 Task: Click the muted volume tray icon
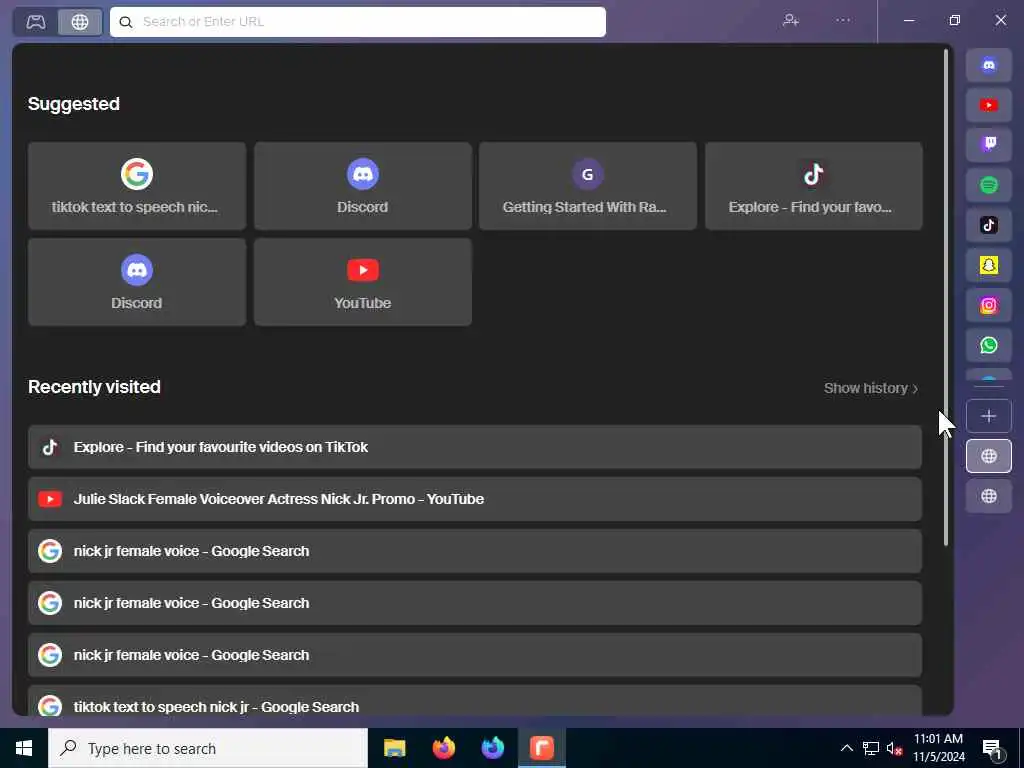tap(894, 748)
